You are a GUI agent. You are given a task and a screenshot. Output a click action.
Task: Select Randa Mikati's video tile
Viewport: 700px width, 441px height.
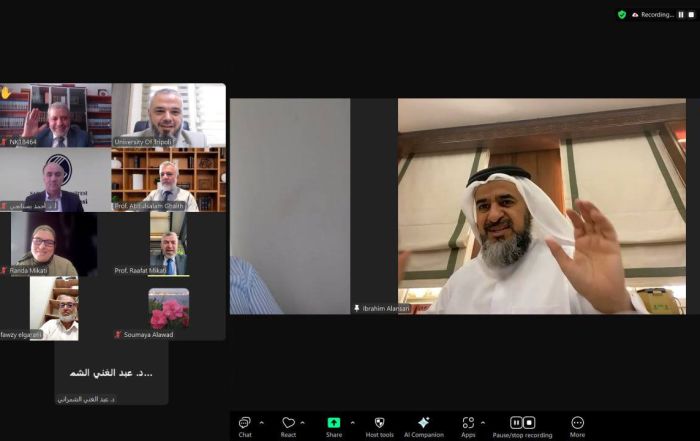(x=54, y=244)
